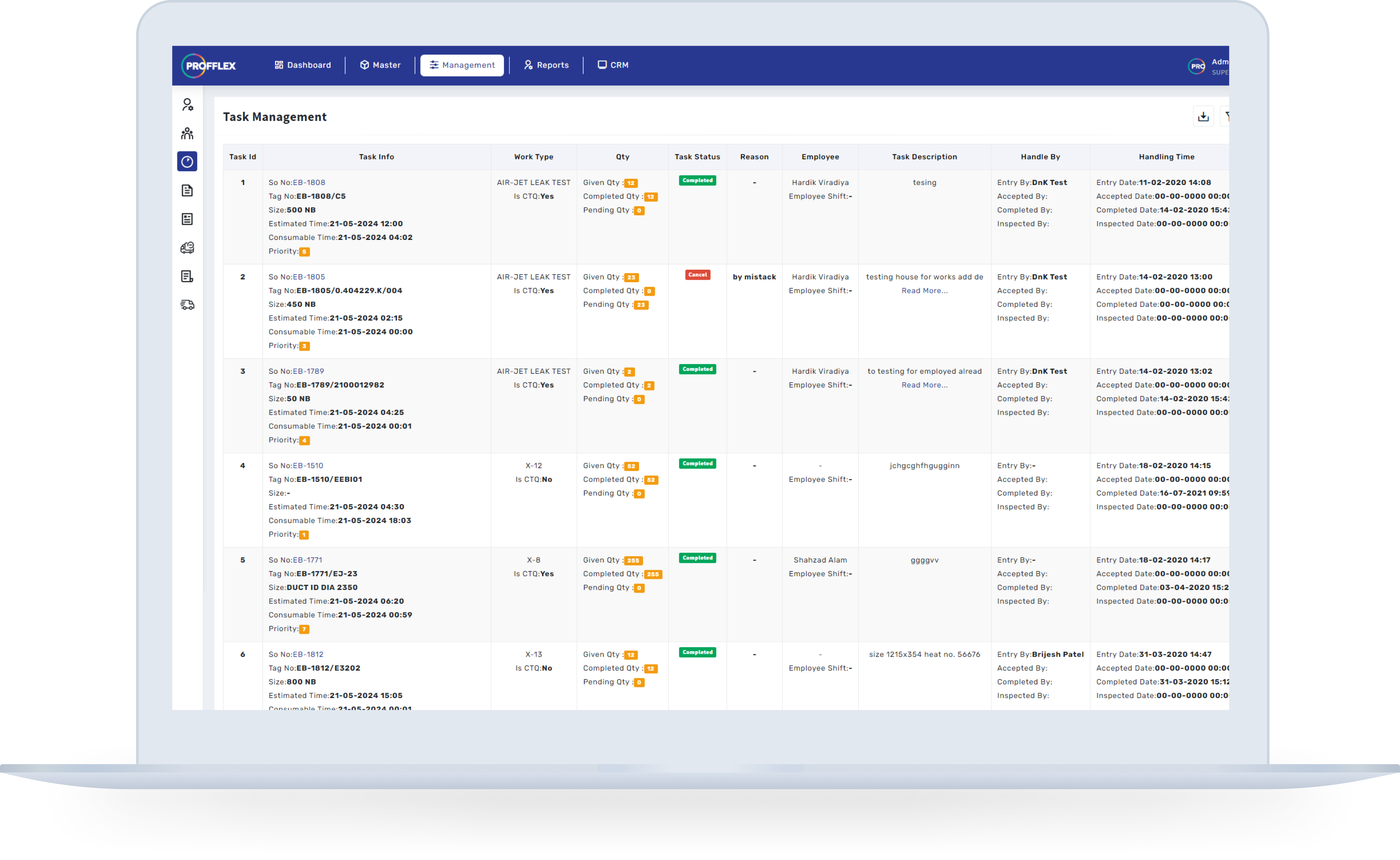Download the task list via export icon

coord(1203,116)
